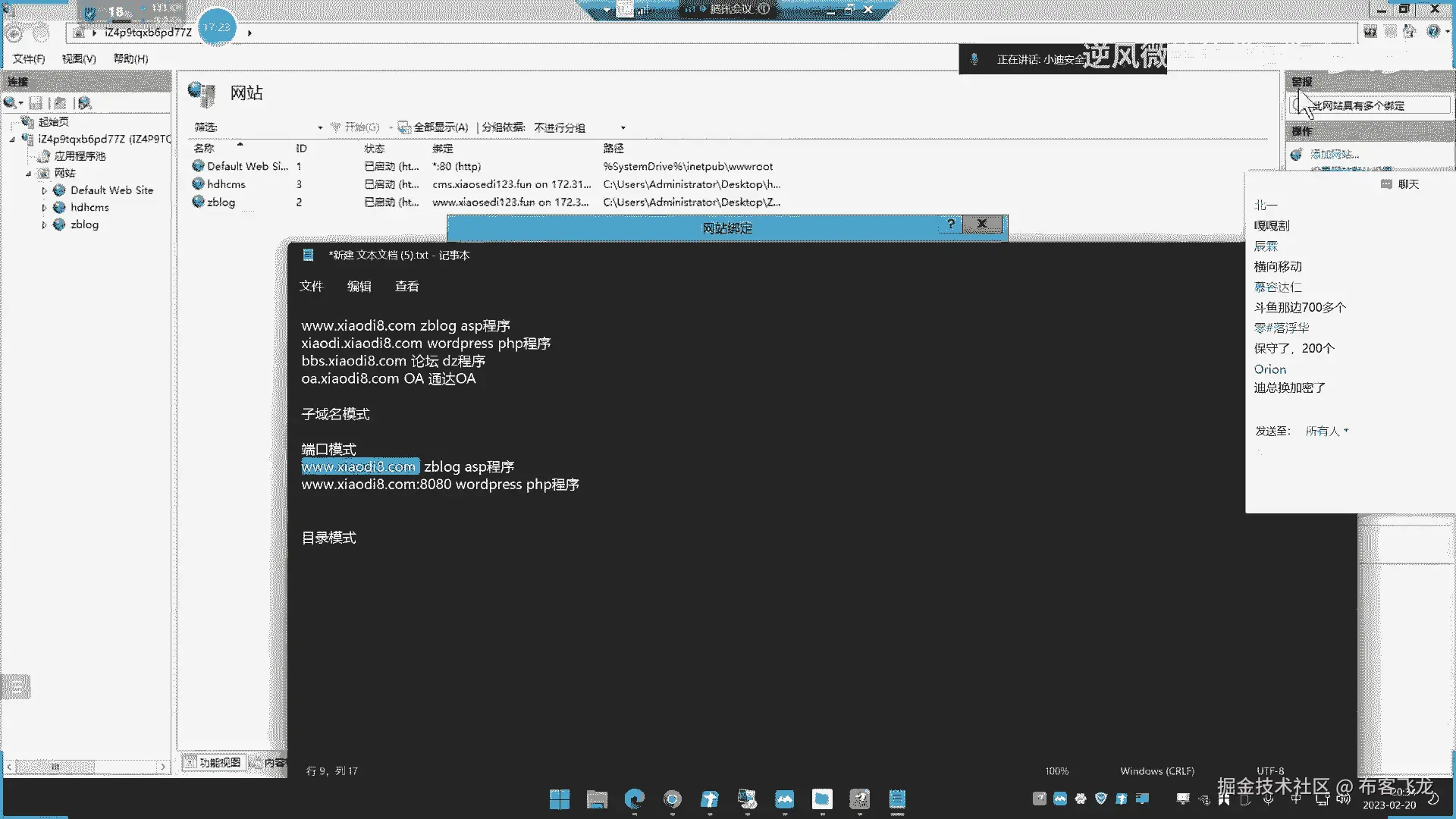Expand the zblog site tree node
The height and width of the screenshot is (819, 1456).
(x=44, y=225)
